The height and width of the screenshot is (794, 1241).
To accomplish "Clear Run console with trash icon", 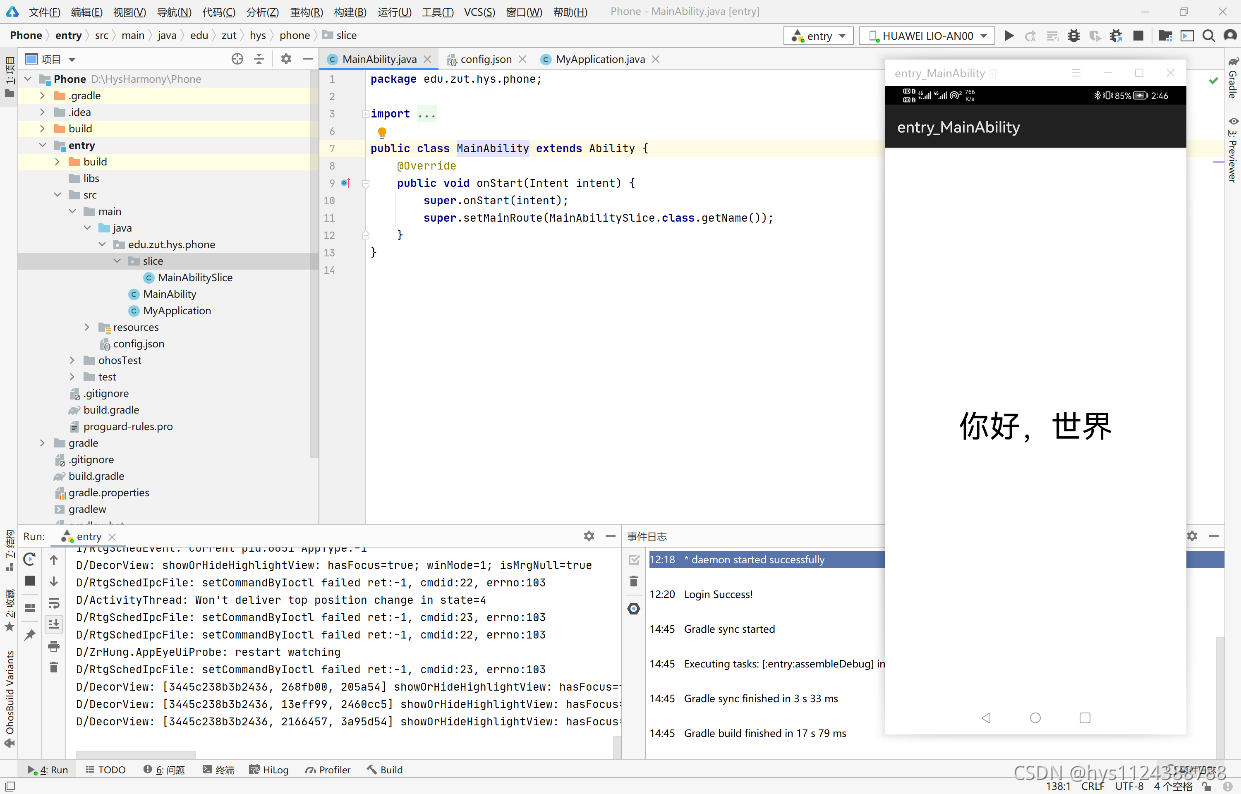I will click(x=54, y=667).
